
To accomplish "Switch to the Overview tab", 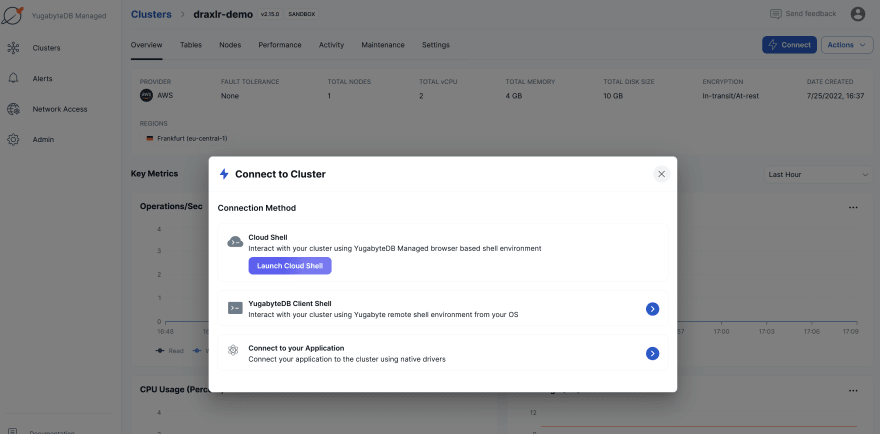I will pyautogui.click(x=146, y=45).
